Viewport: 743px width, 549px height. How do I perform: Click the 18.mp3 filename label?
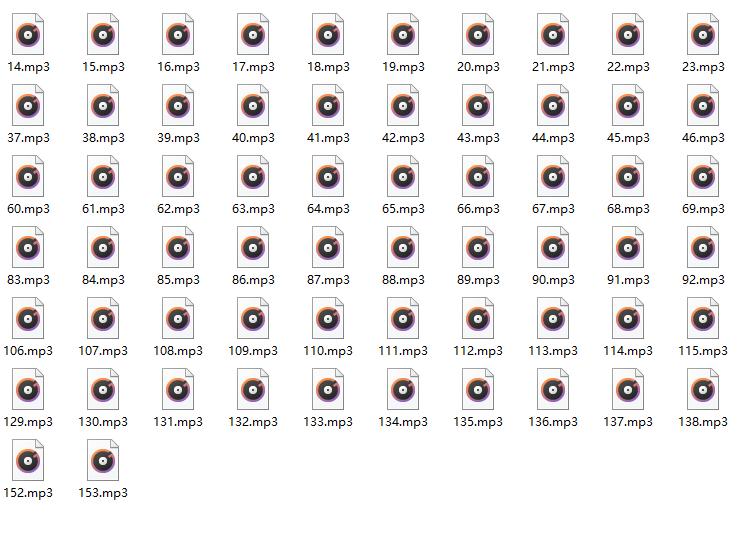coord(328,67)
